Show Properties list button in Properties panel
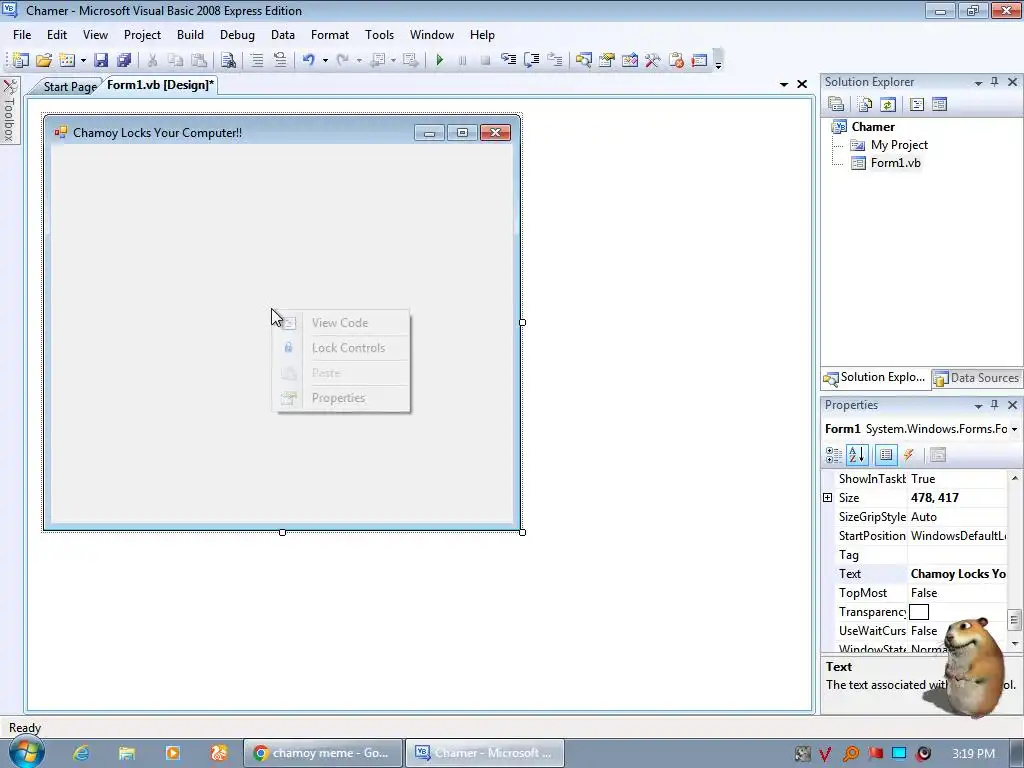The height and width of the screenshot is (768, 1024). pos(886,455)
